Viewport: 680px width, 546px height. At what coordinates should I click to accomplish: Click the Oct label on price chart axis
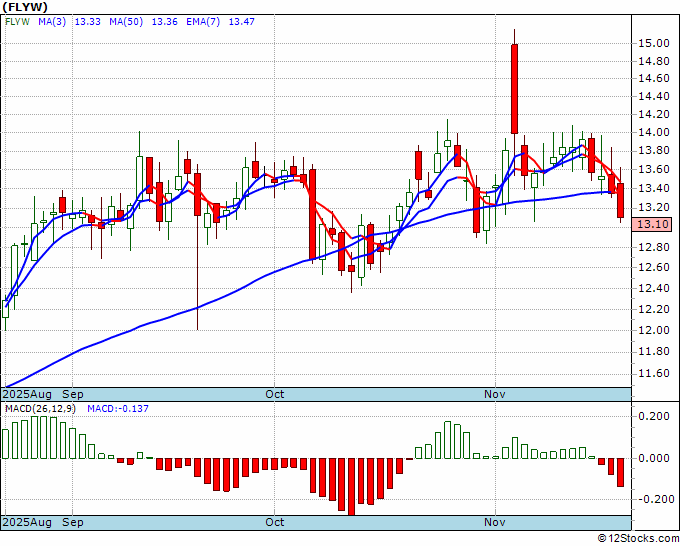275,394
